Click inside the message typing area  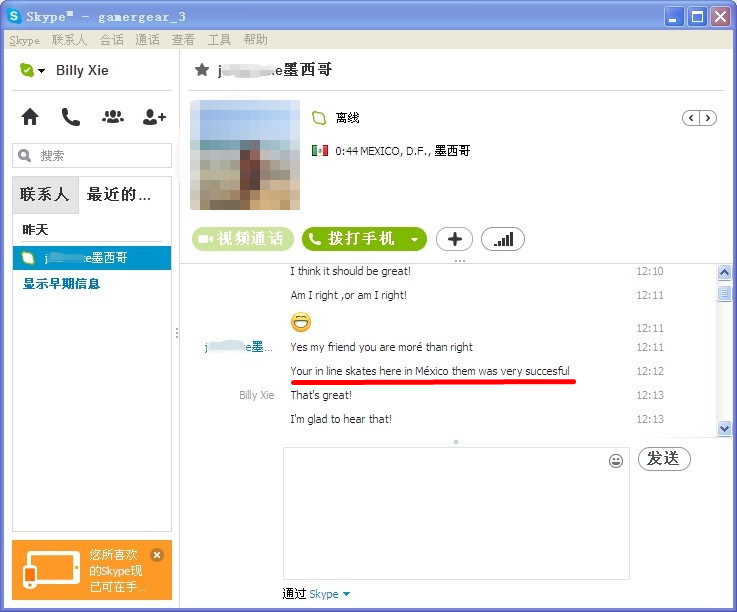coord(456,513)
